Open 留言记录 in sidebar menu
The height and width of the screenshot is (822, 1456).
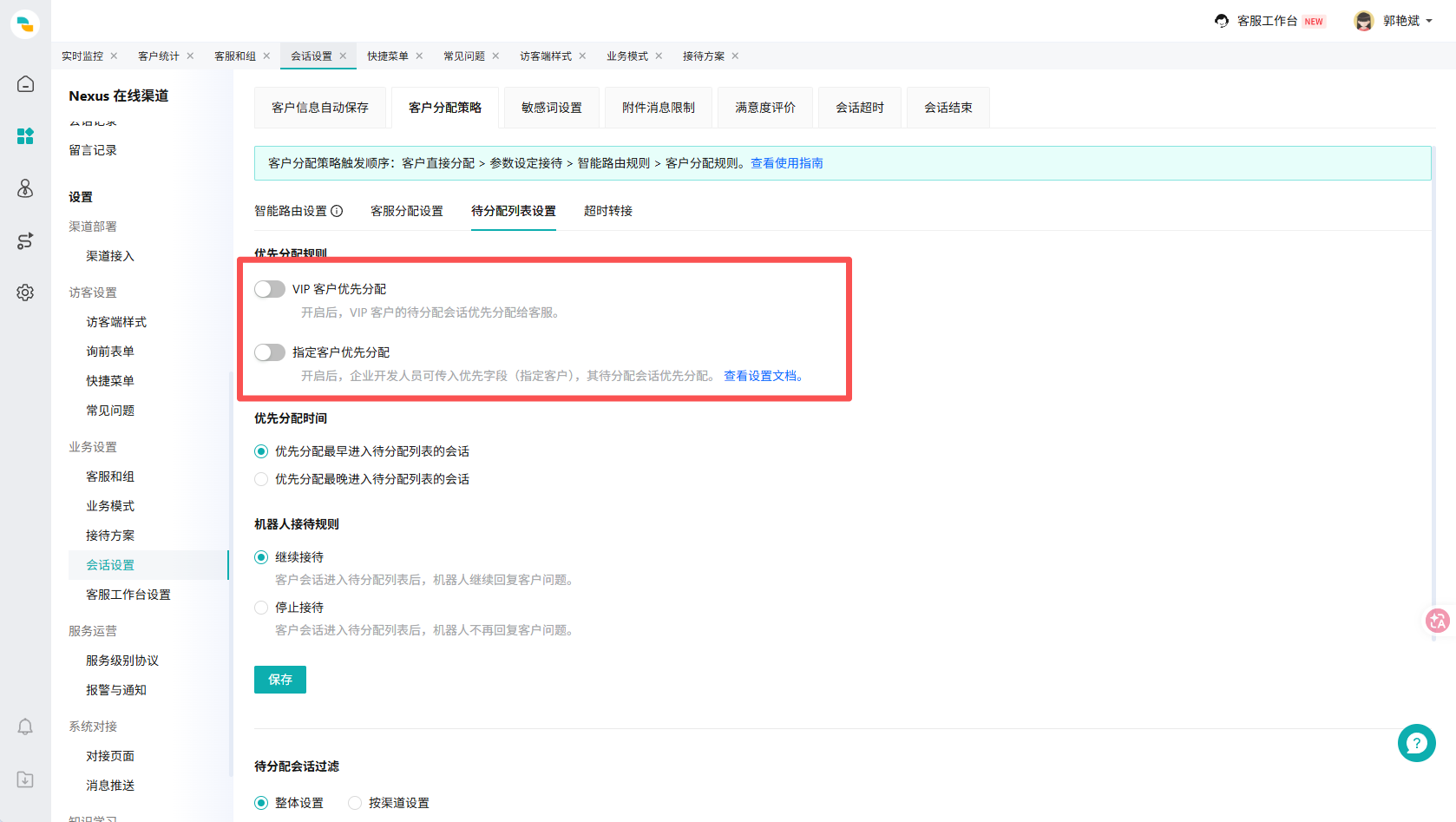93,150
